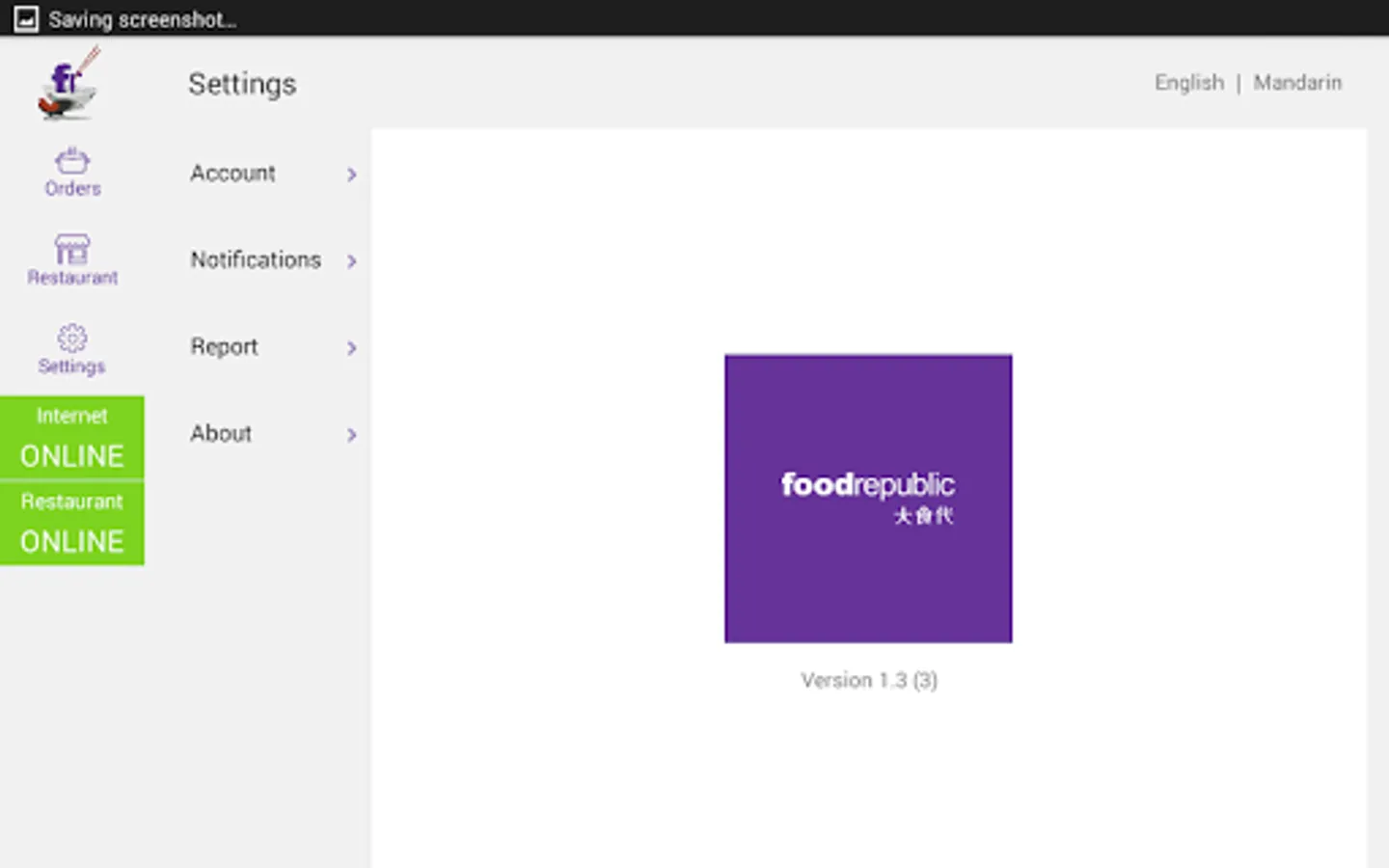Open the Report settings item
Screen dimensions: 1389x868
(x=274, y=347)
